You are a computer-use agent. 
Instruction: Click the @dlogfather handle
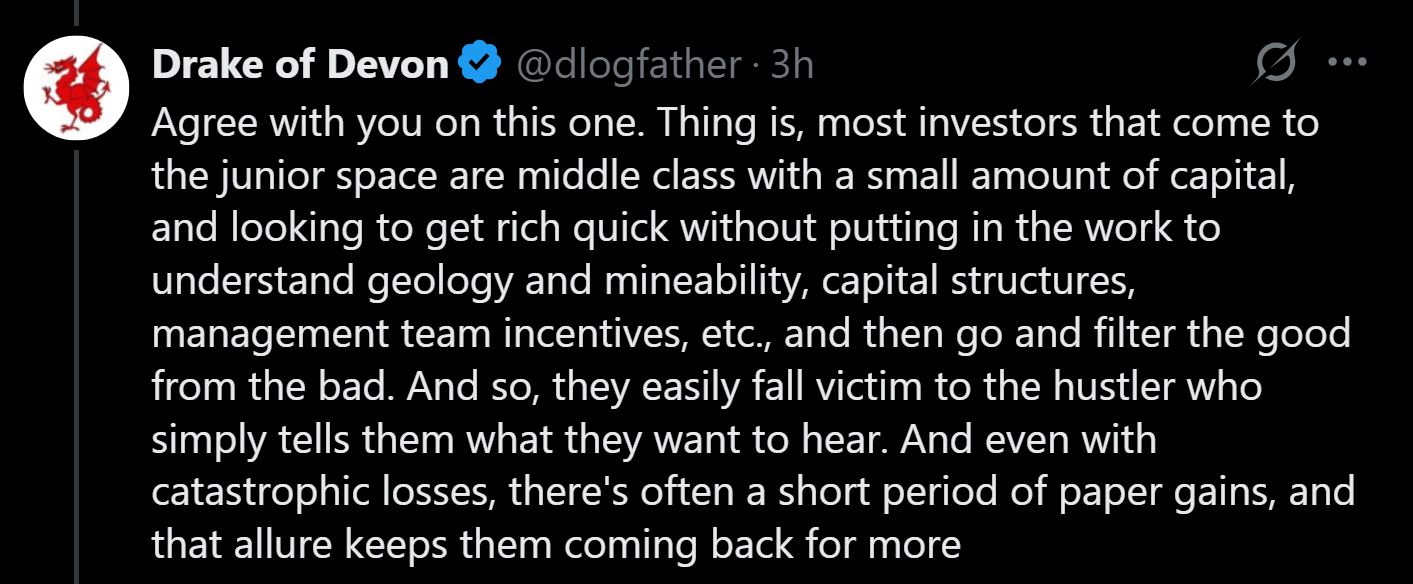(627, 65)
